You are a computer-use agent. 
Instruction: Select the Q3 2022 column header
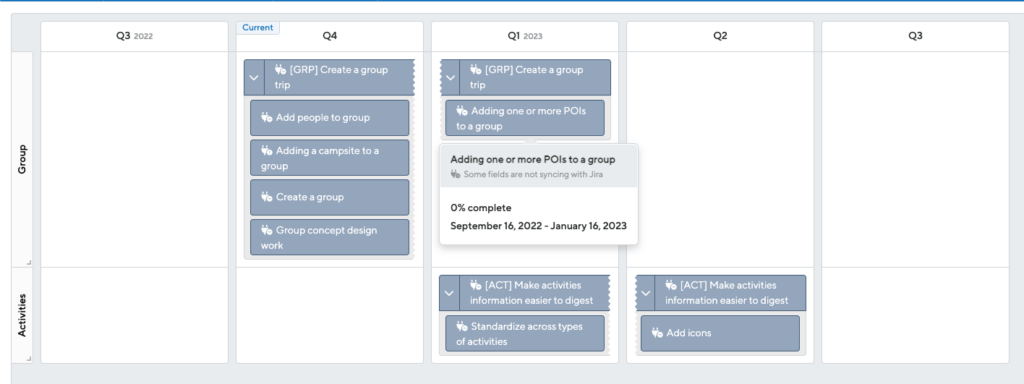[135, 36]
